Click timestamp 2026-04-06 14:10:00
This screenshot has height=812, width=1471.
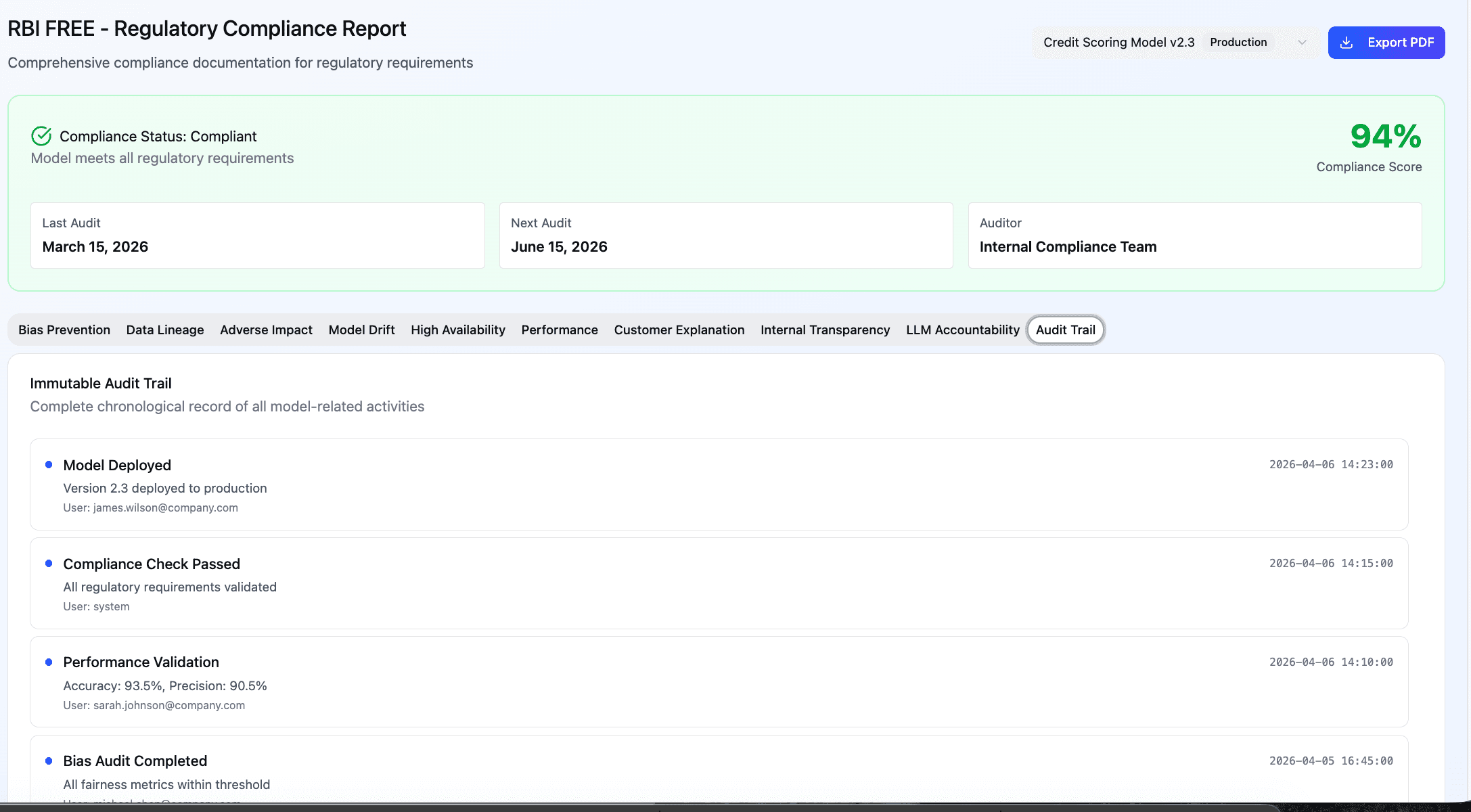click(x=1331, y=662)
